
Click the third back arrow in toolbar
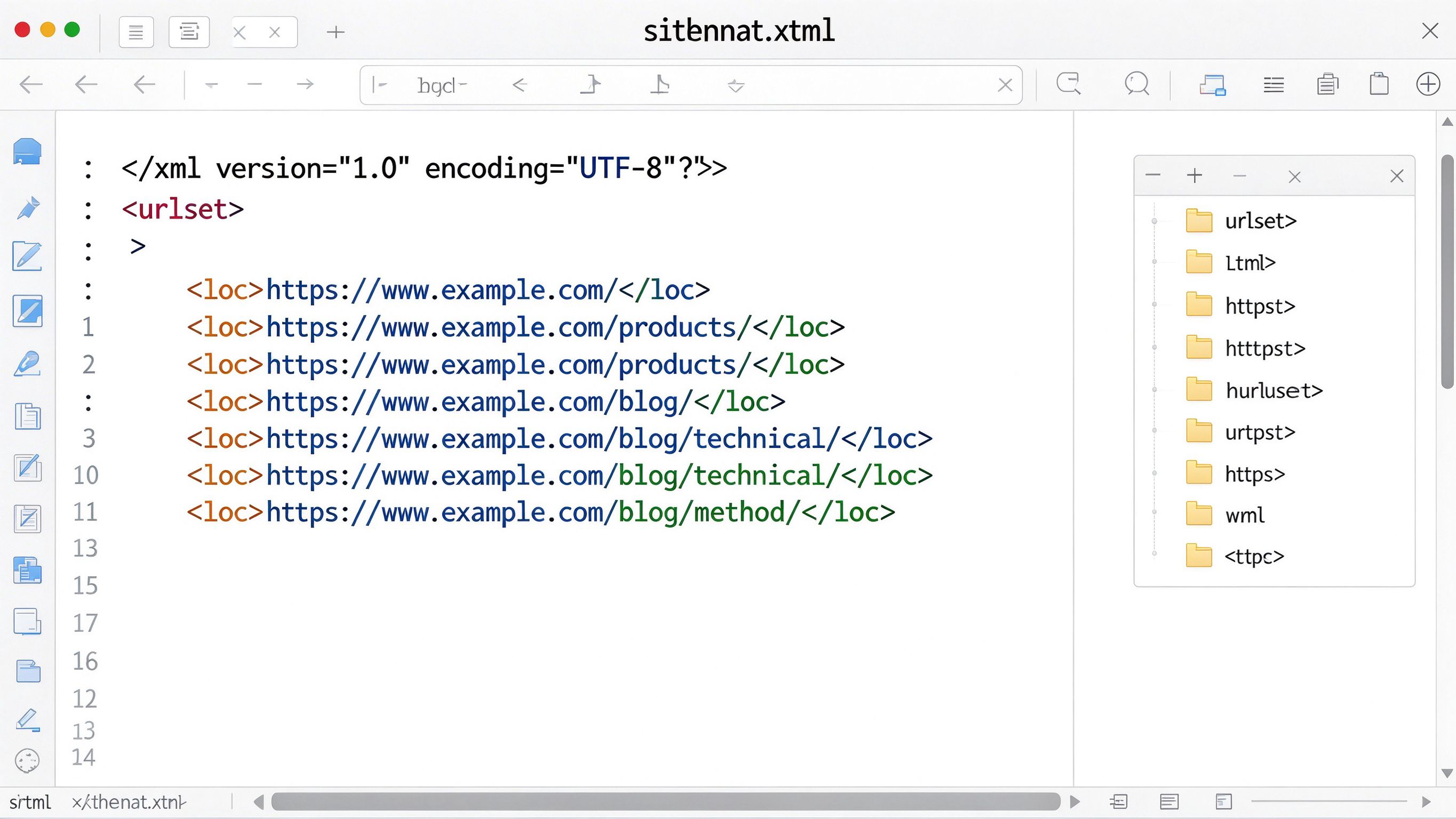coord(145,85)
